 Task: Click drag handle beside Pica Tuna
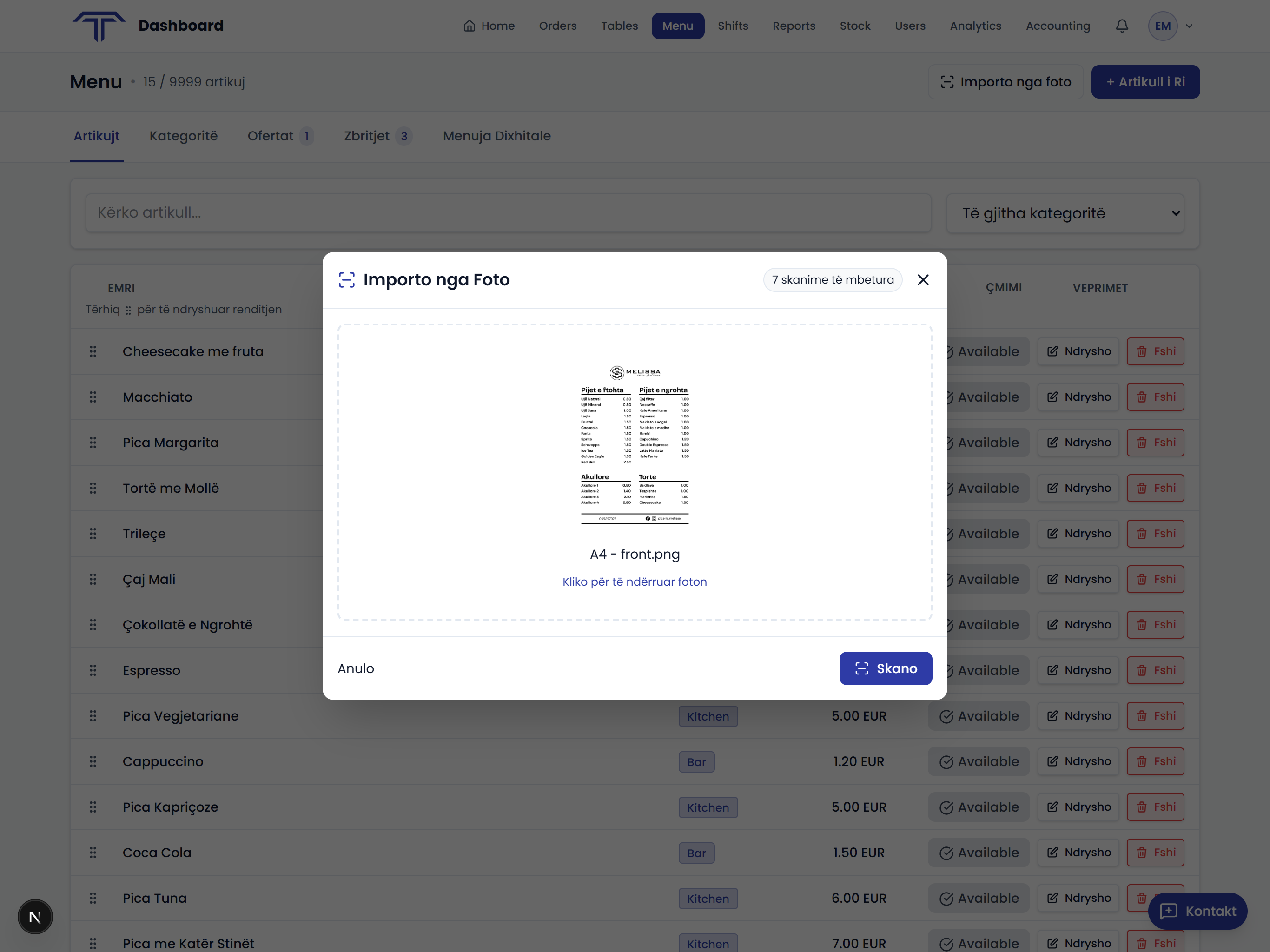(93, 898)
